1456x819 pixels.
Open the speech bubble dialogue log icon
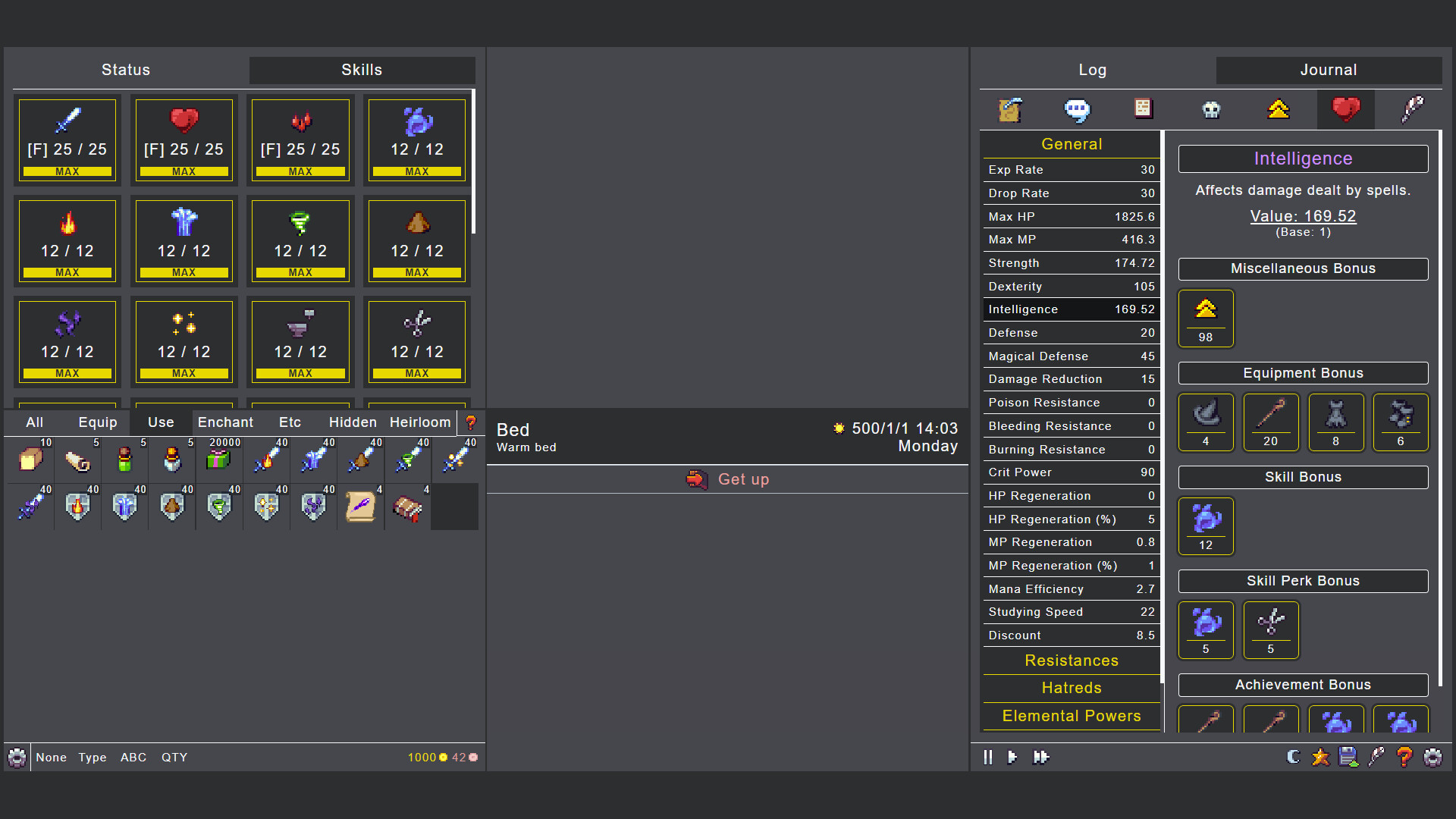tap(1077, 110)
